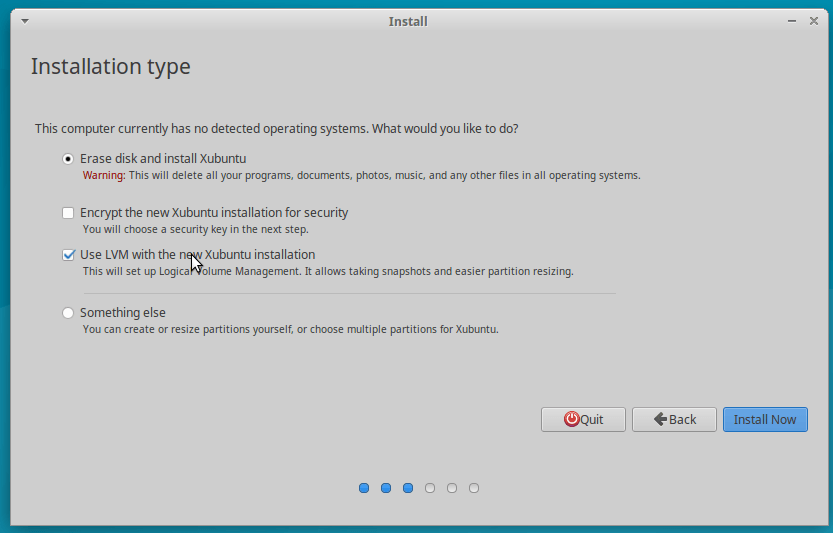This screenshot has width=833, height=533.
Task: Click the third blue progress dot
Action: (408, 488)
